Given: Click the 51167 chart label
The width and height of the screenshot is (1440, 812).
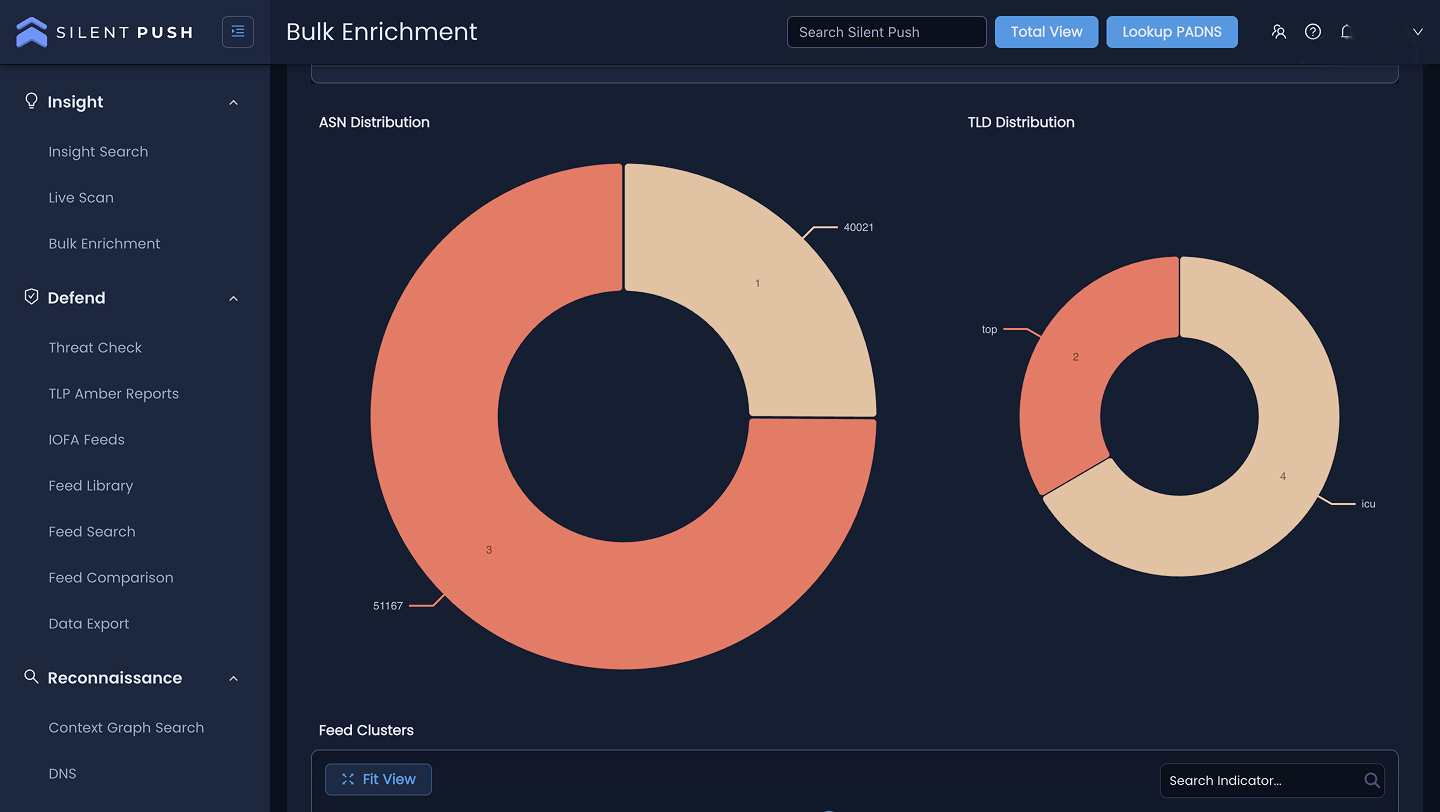Looking at the screenshot, I should tap(388, 606).
